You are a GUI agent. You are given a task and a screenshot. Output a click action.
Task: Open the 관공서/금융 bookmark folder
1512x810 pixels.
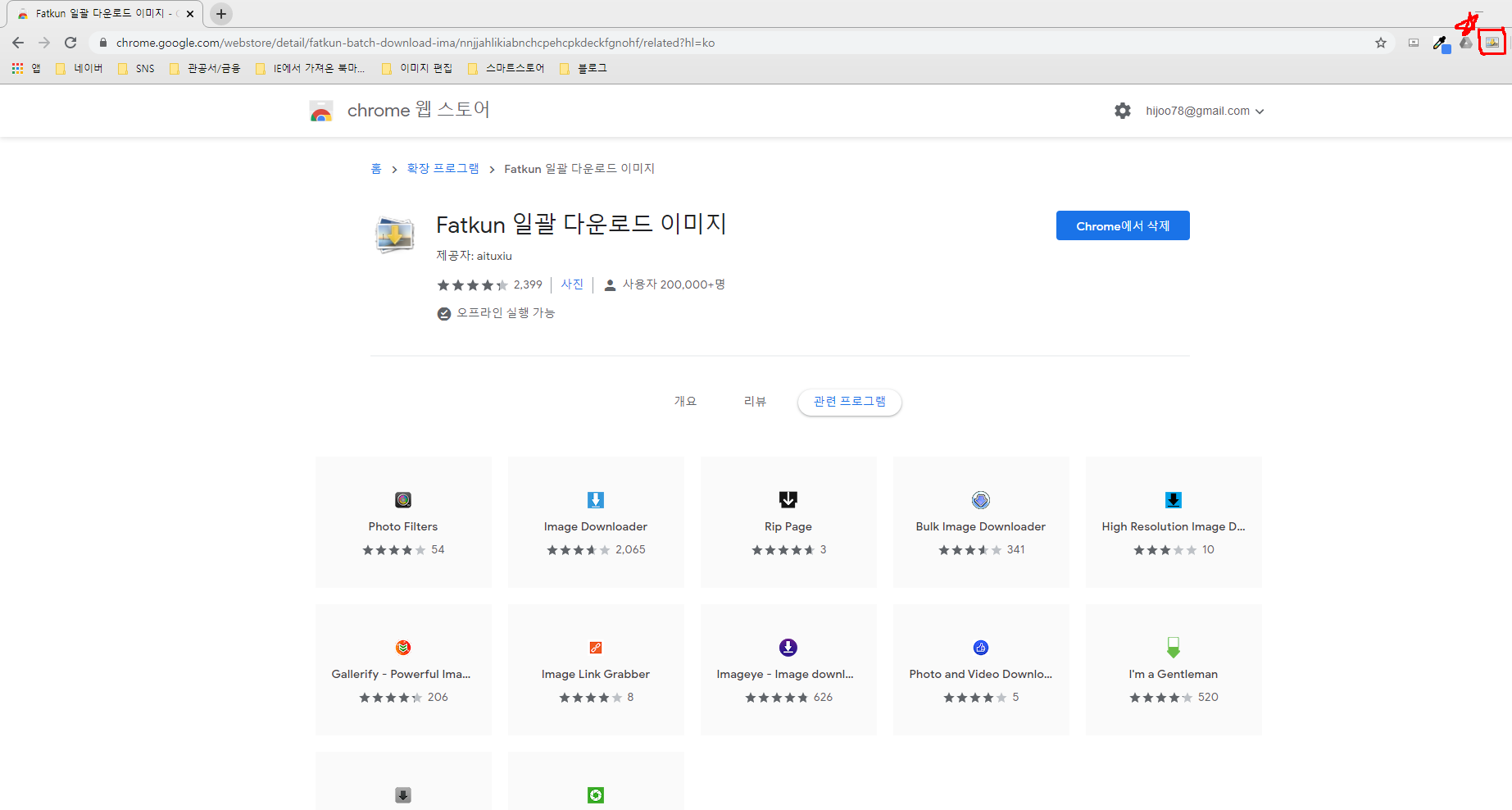(205, 68)
